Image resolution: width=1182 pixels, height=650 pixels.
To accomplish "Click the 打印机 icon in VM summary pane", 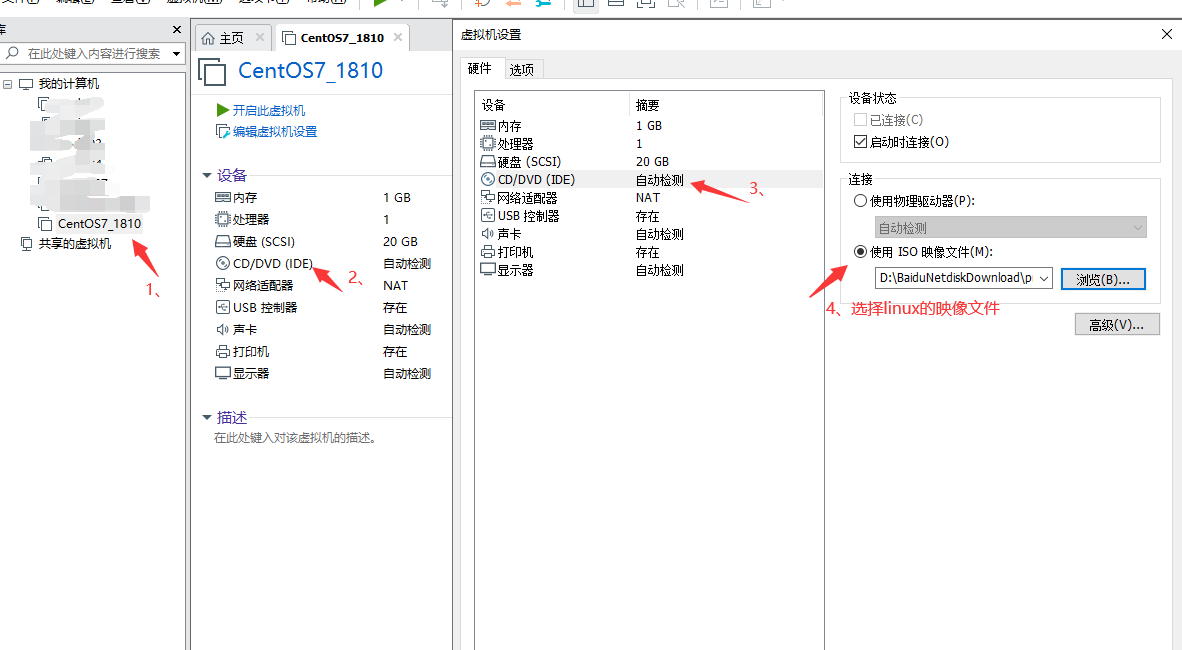I will 222,351.
